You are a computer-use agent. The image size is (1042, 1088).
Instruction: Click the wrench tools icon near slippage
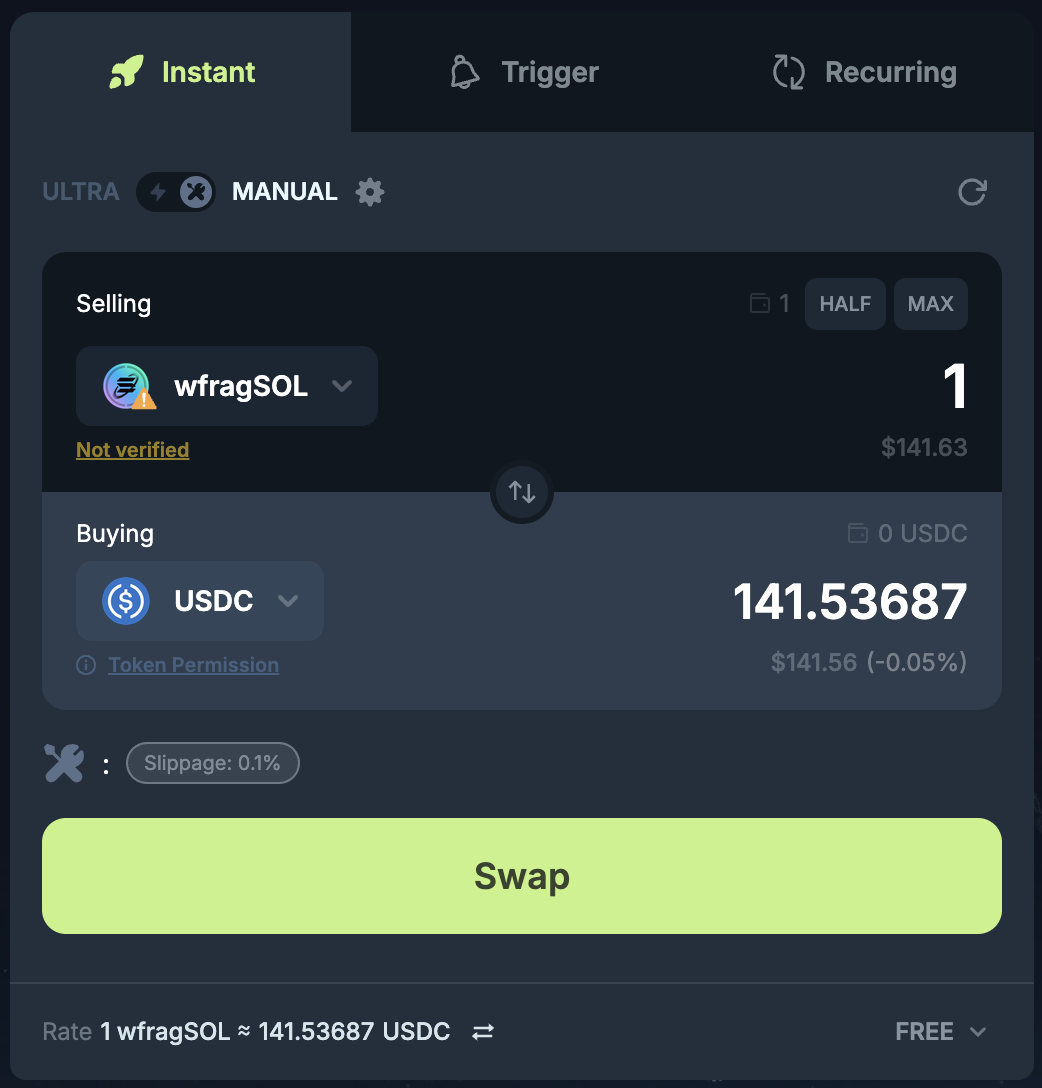[x=64, y=763]
